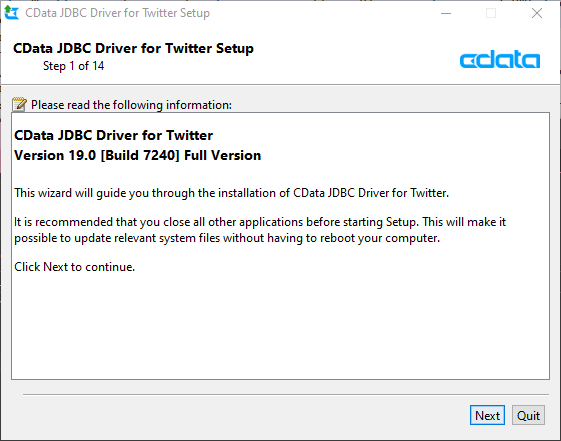Click "CData JDBC Driver for Twitter" heading in textbox

[x=113, y=135]
